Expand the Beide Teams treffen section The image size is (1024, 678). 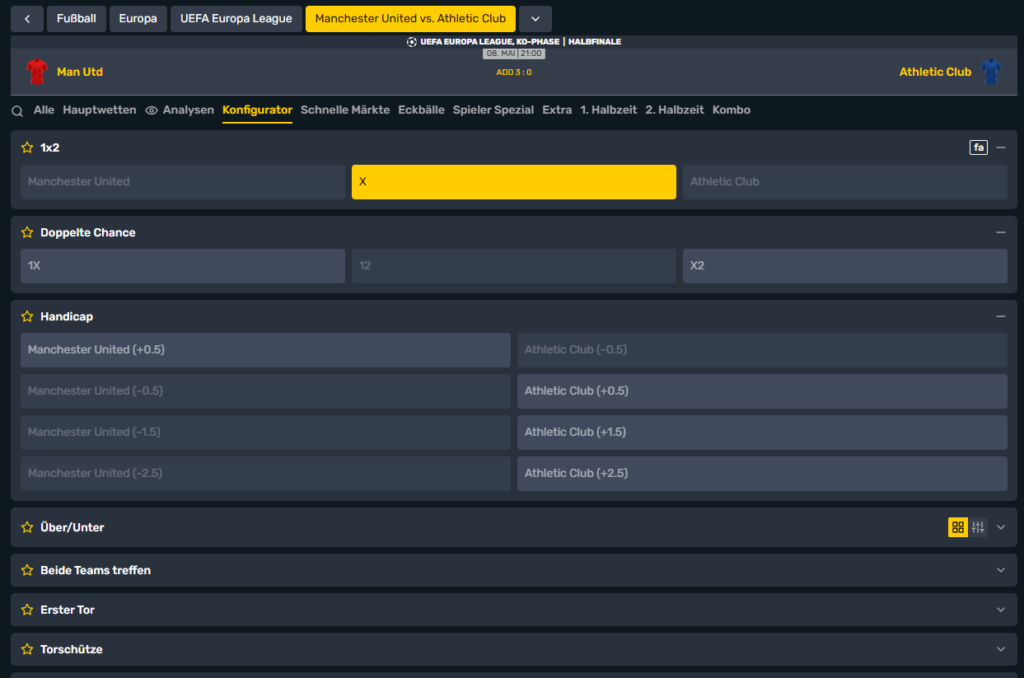pyautogui.click(x=1000, y=570)
